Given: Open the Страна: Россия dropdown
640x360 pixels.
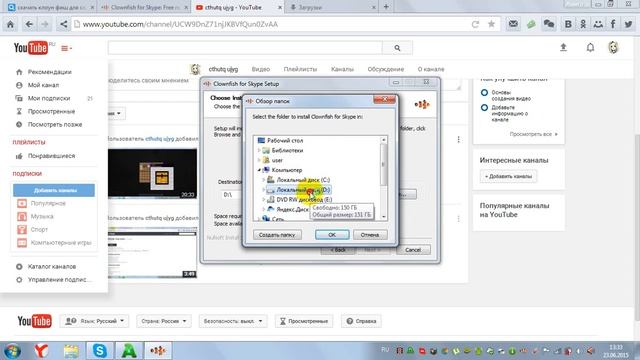Looking at the screenshot, I should click(164, 321).
